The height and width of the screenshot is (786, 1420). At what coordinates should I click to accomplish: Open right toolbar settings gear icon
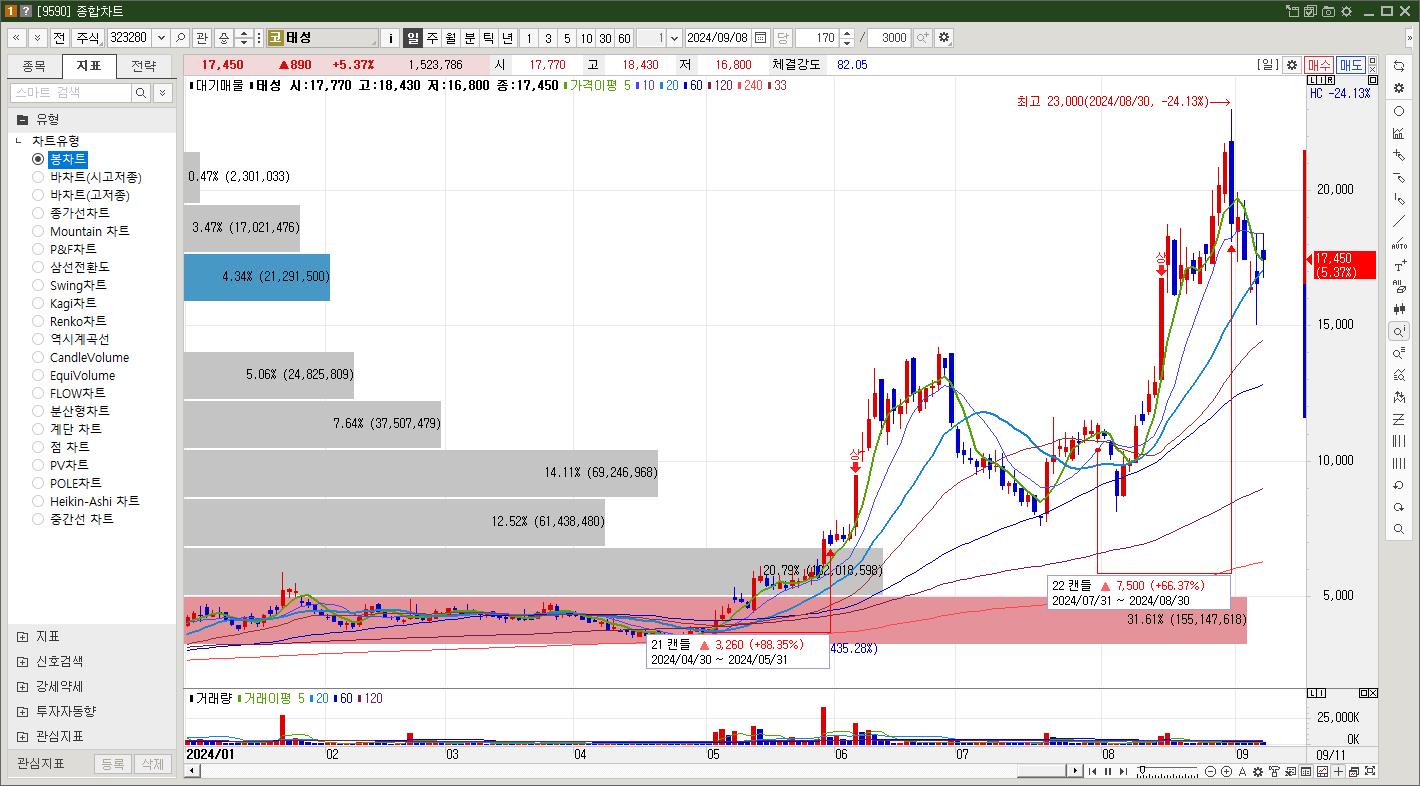[1399, 88]
